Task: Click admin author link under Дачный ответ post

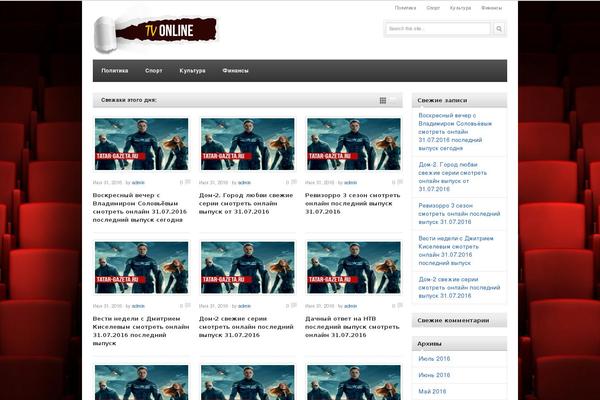Action: pos(351,306)
